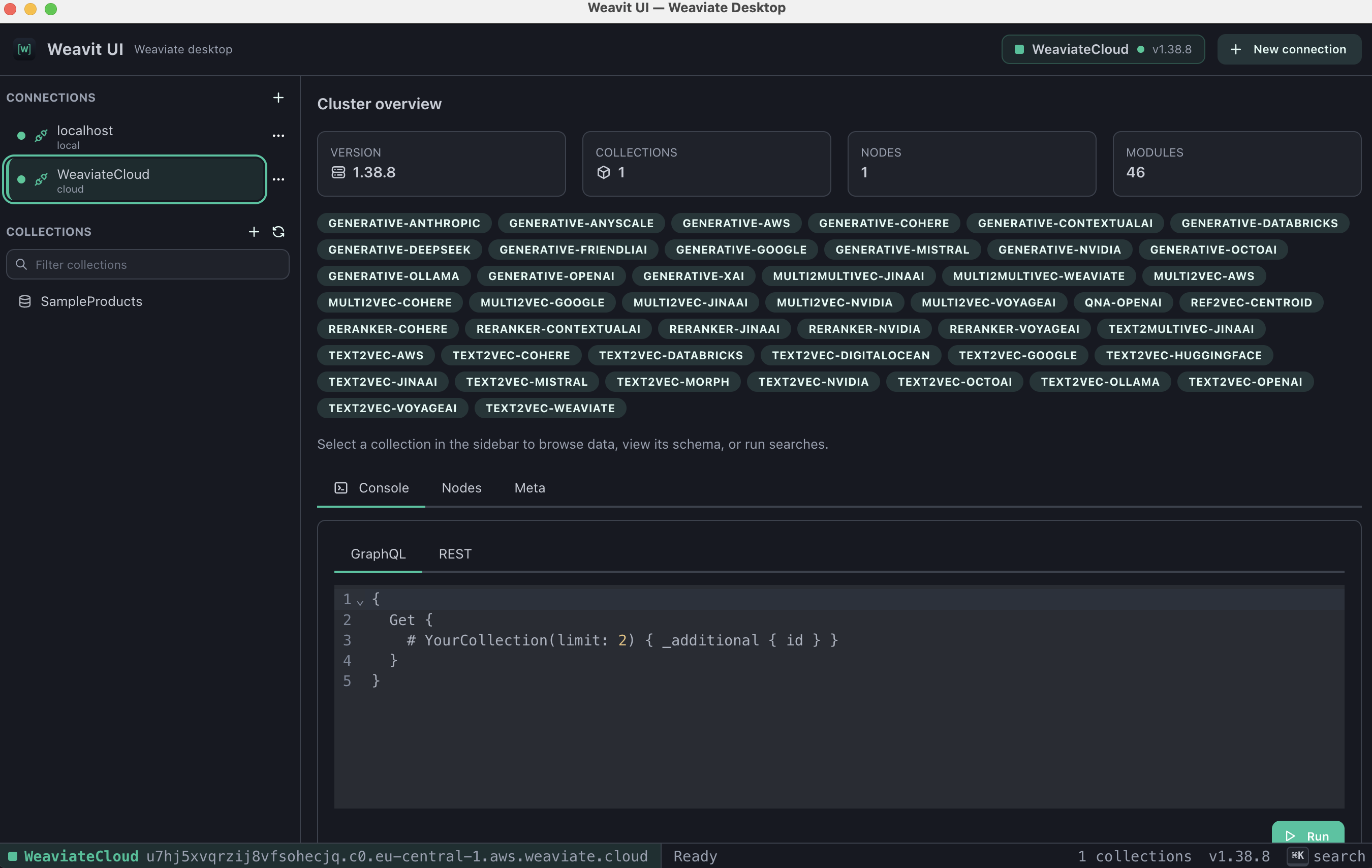Click the RERANKER-VOYAGEAI module tag

(x=1014, y=329)
